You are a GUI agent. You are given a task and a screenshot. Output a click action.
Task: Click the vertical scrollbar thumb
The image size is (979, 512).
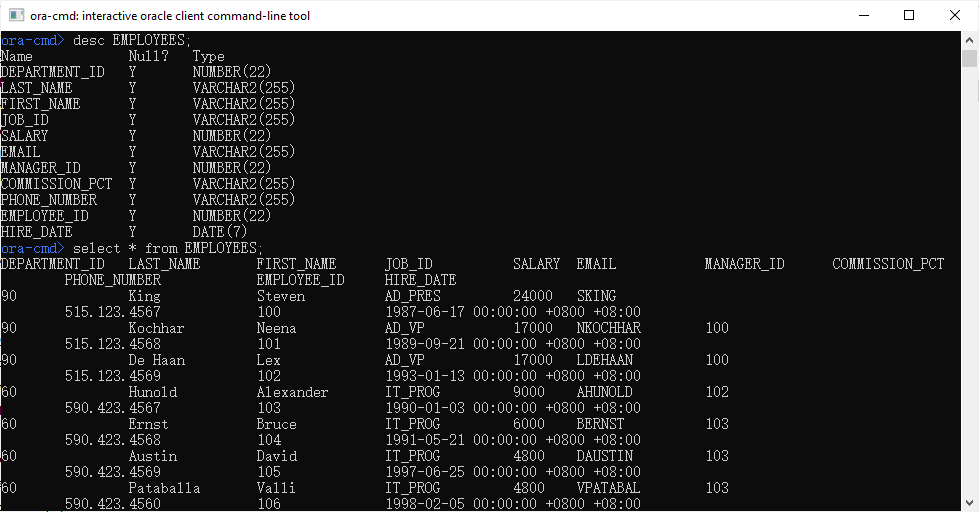click(970, 58)
